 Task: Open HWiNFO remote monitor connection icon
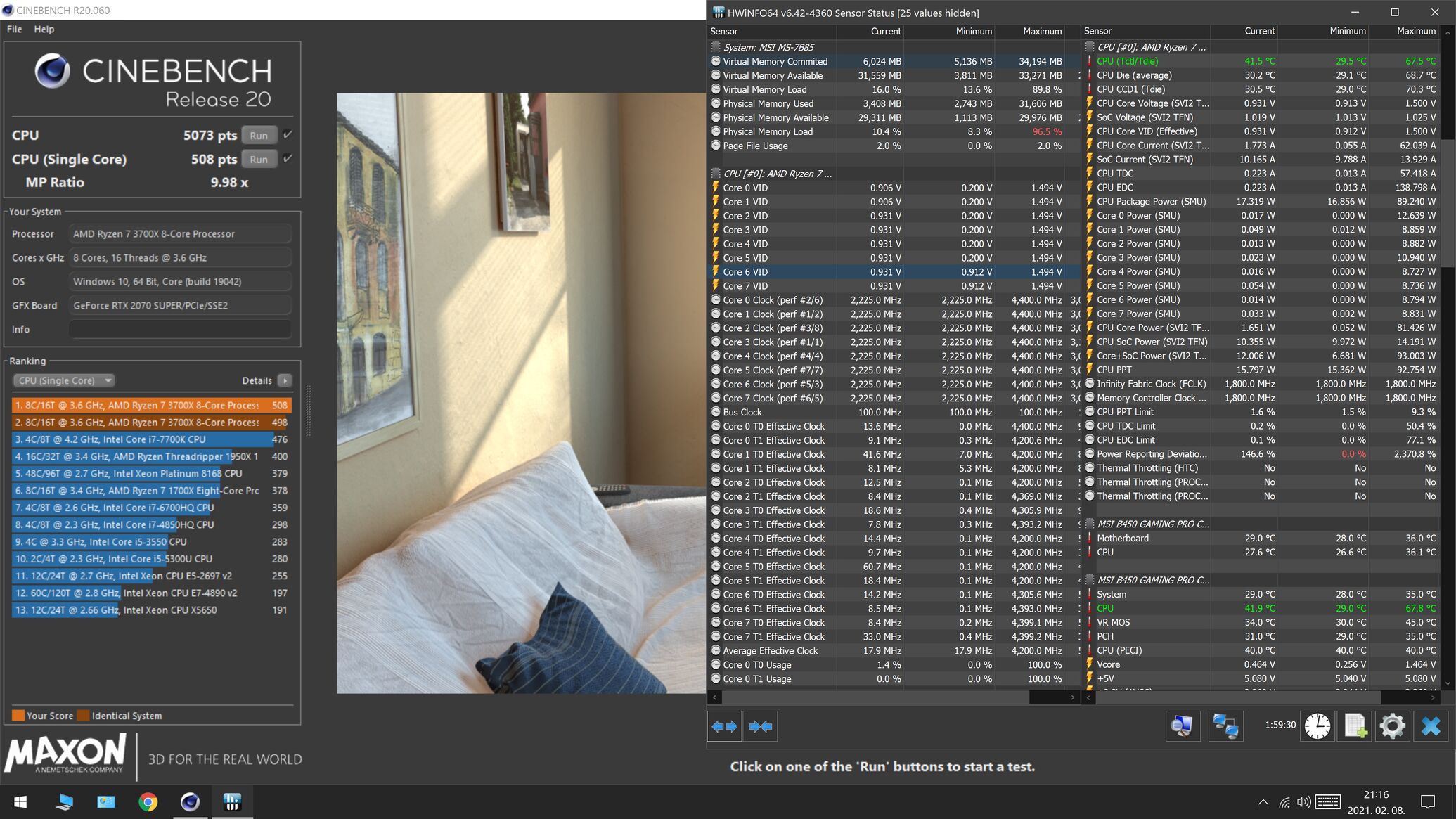[1183, 726]
